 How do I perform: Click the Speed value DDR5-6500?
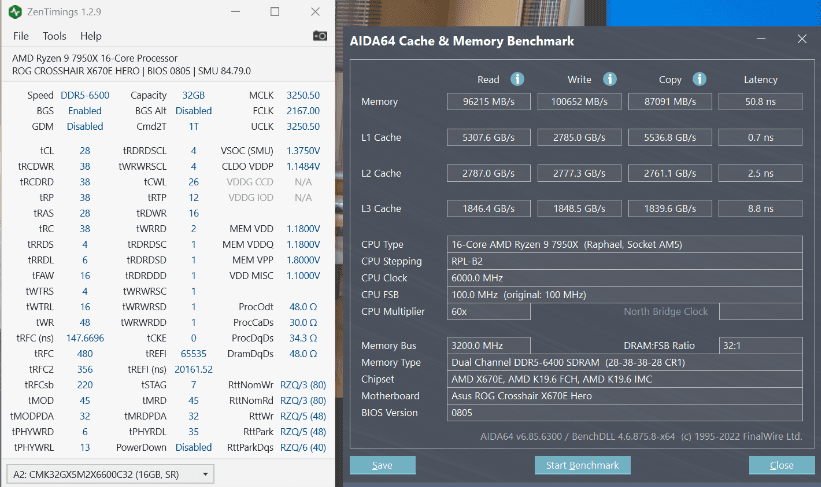(85, 95)
